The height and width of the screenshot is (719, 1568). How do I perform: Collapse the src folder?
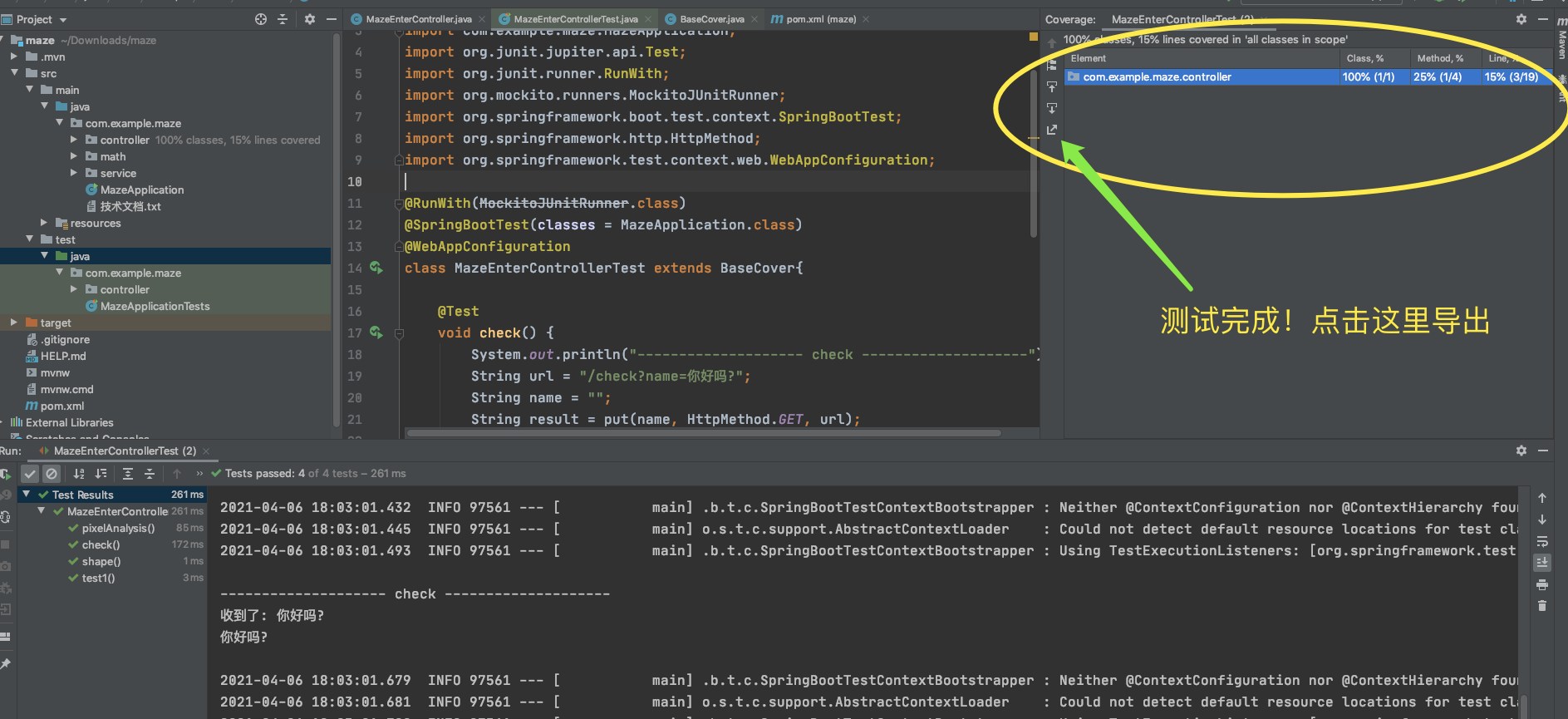tap(14, 73)
